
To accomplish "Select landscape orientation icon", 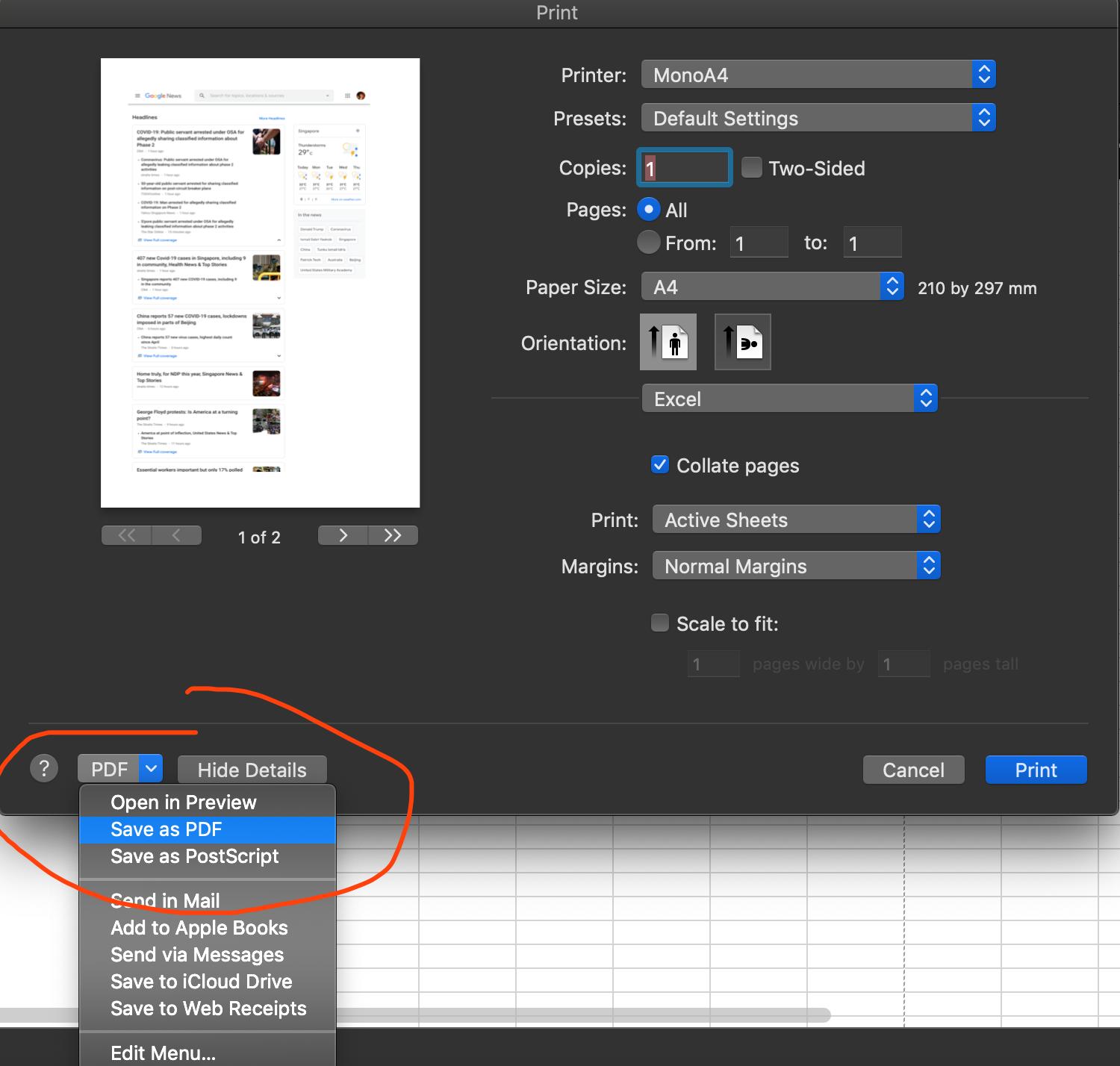I will click(x=743, y=342).
